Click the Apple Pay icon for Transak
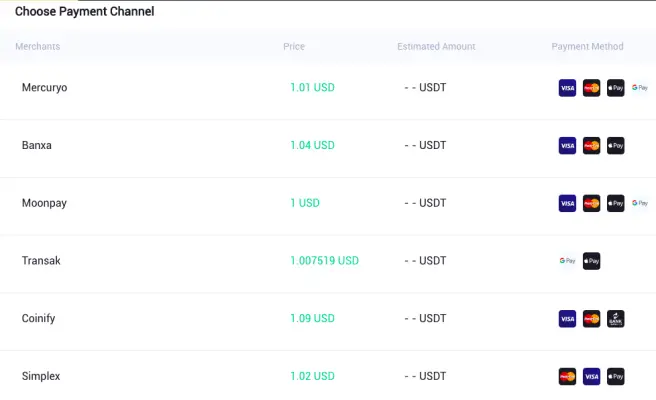656x400 pixels. (x=591, y=261)
